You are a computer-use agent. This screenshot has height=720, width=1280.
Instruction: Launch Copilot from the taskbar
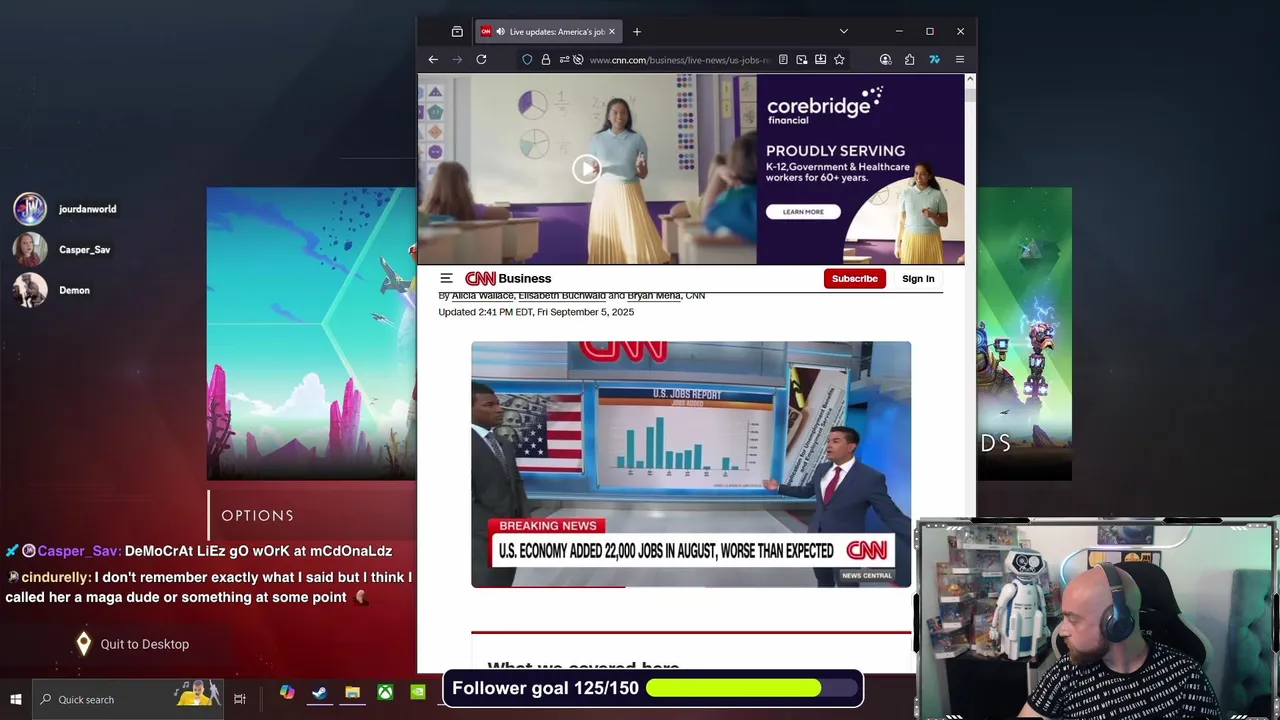pos(287,692)
